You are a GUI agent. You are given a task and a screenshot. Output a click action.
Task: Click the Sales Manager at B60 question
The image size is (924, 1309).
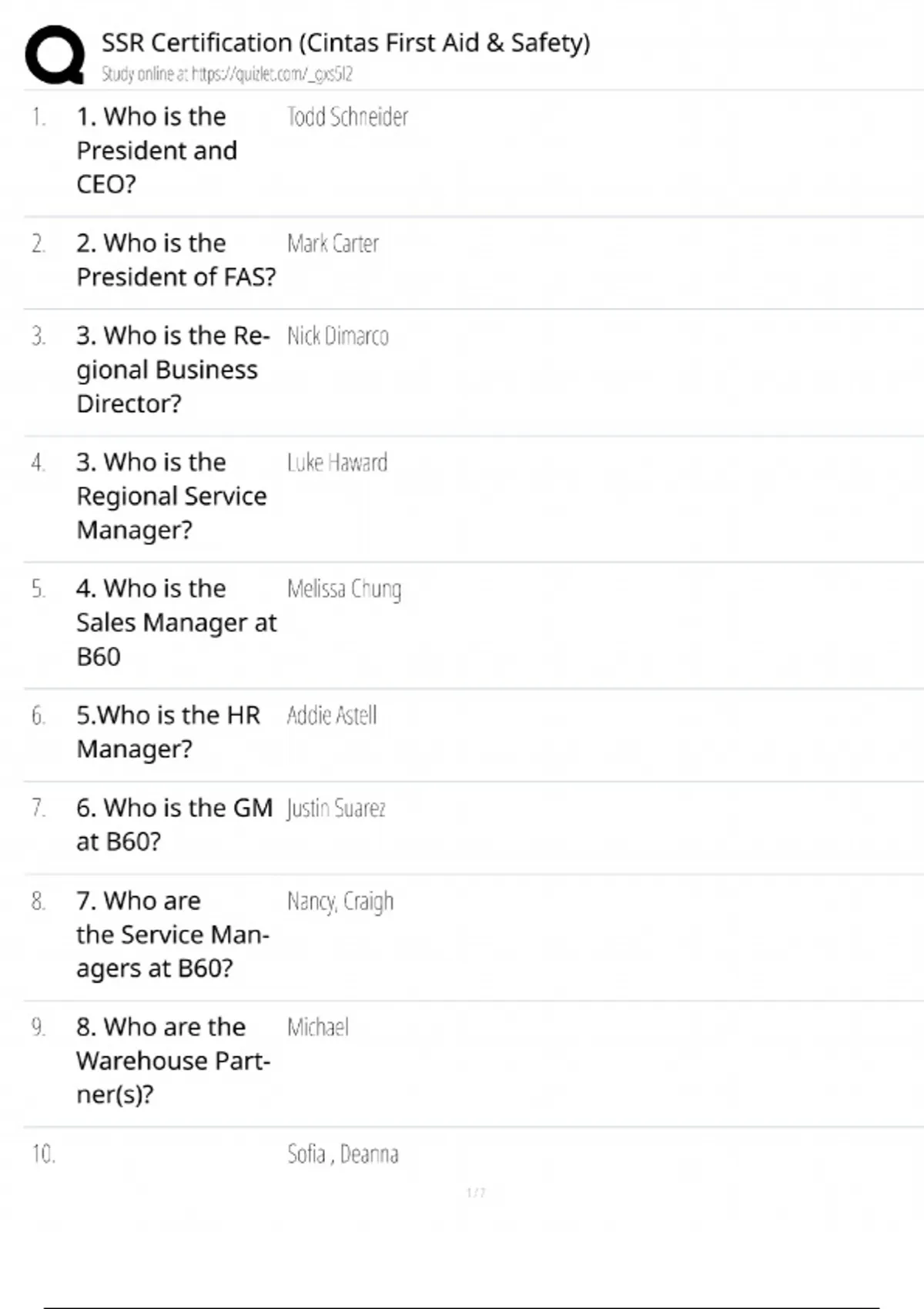tap(176, 622)
